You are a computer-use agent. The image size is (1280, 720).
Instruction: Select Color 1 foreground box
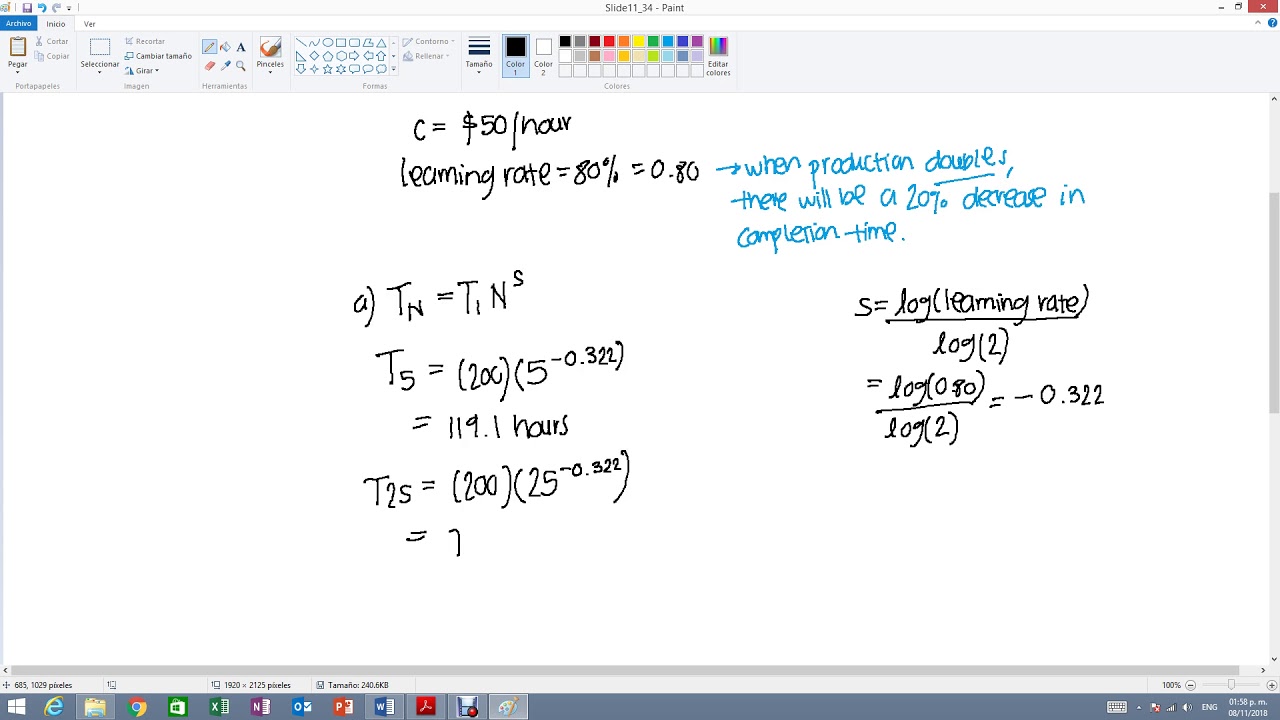[515, 56]
